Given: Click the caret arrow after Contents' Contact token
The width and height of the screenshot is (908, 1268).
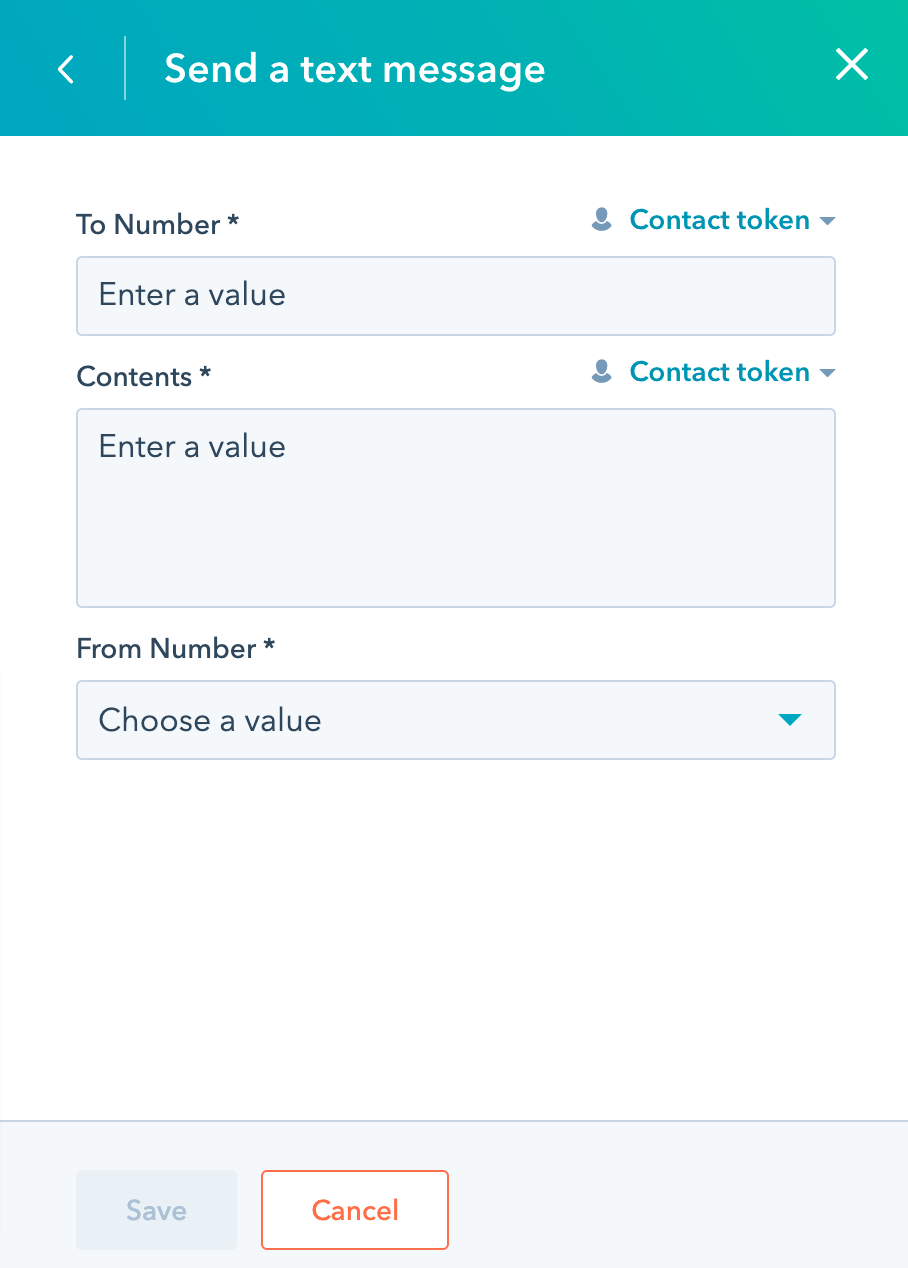Looking at the screenshot, I should (827, 373).
